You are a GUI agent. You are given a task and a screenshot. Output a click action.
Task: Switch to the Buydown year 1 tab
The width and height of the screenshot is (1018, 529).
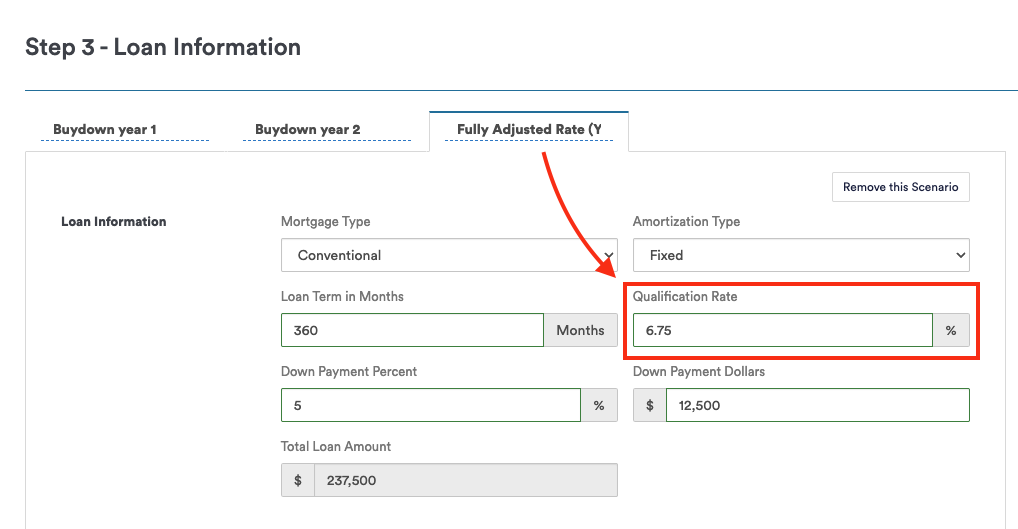click(105, 130)
